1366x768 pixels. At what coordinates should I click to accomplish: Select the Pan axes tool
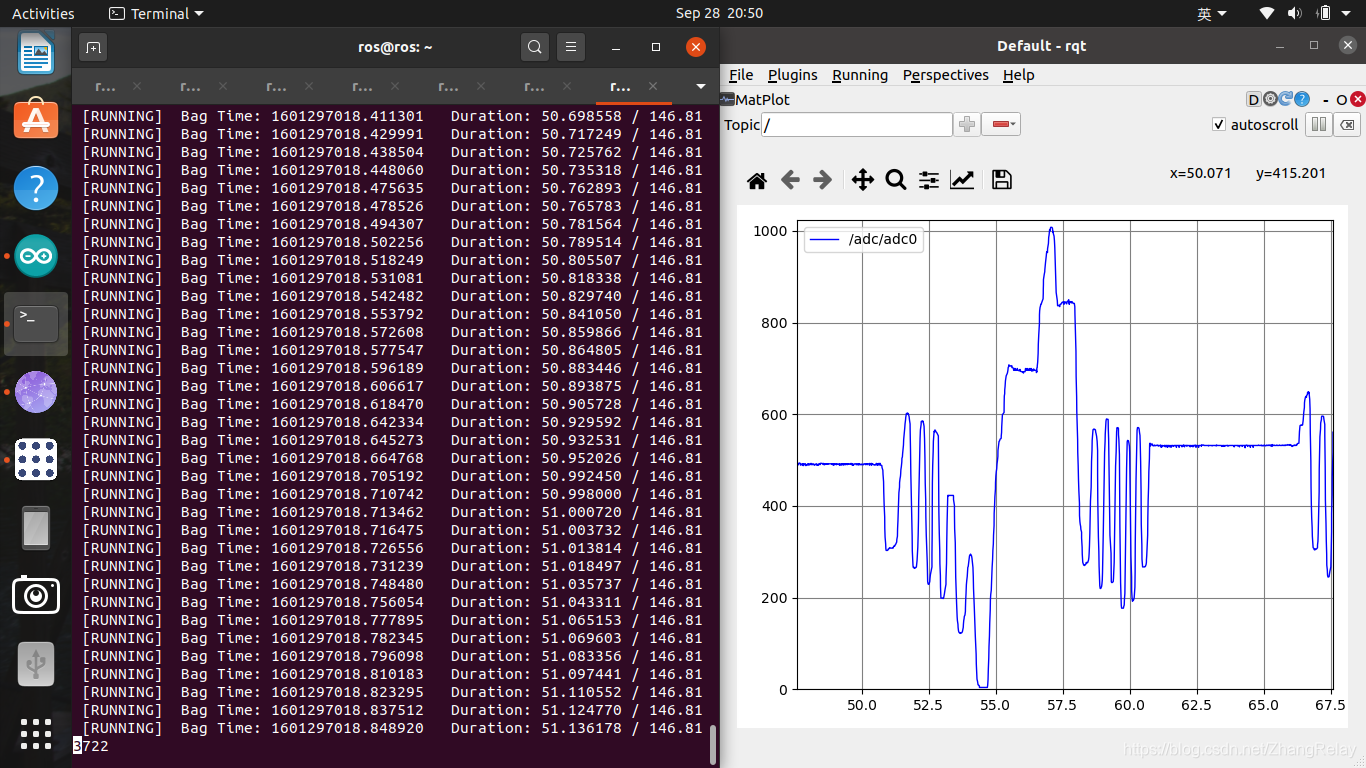pyautogui.click(x=862, y=180)
